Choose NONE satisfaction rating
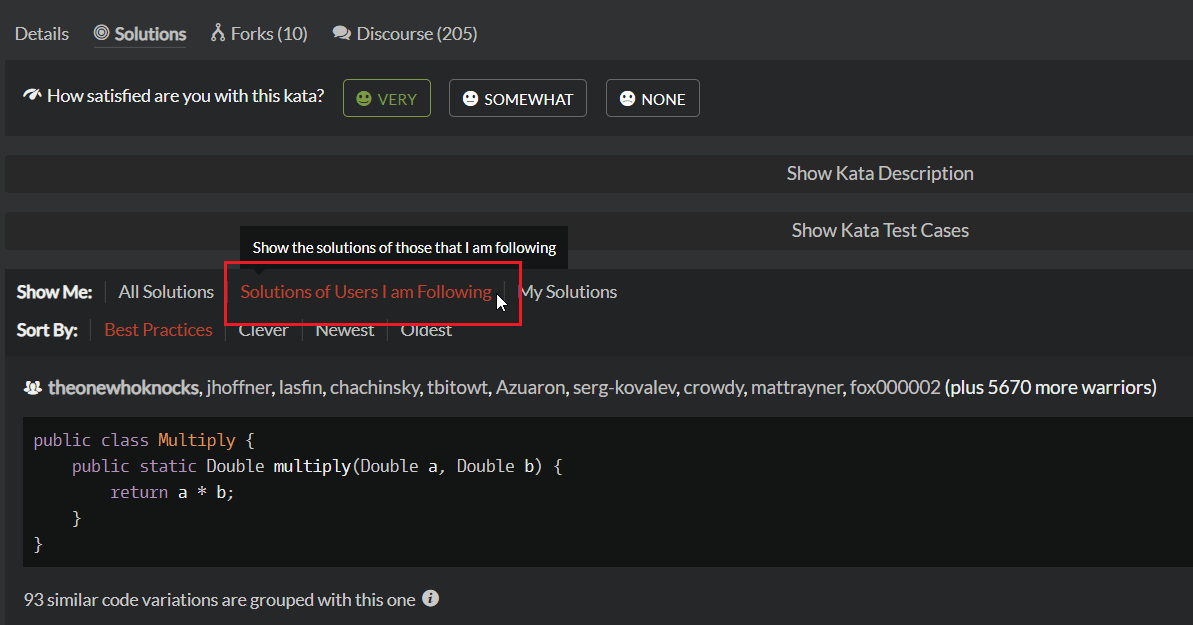Image resolution: width=1193 pixels, height=625 pixels. pyautogui.click(x=652, y=99)
